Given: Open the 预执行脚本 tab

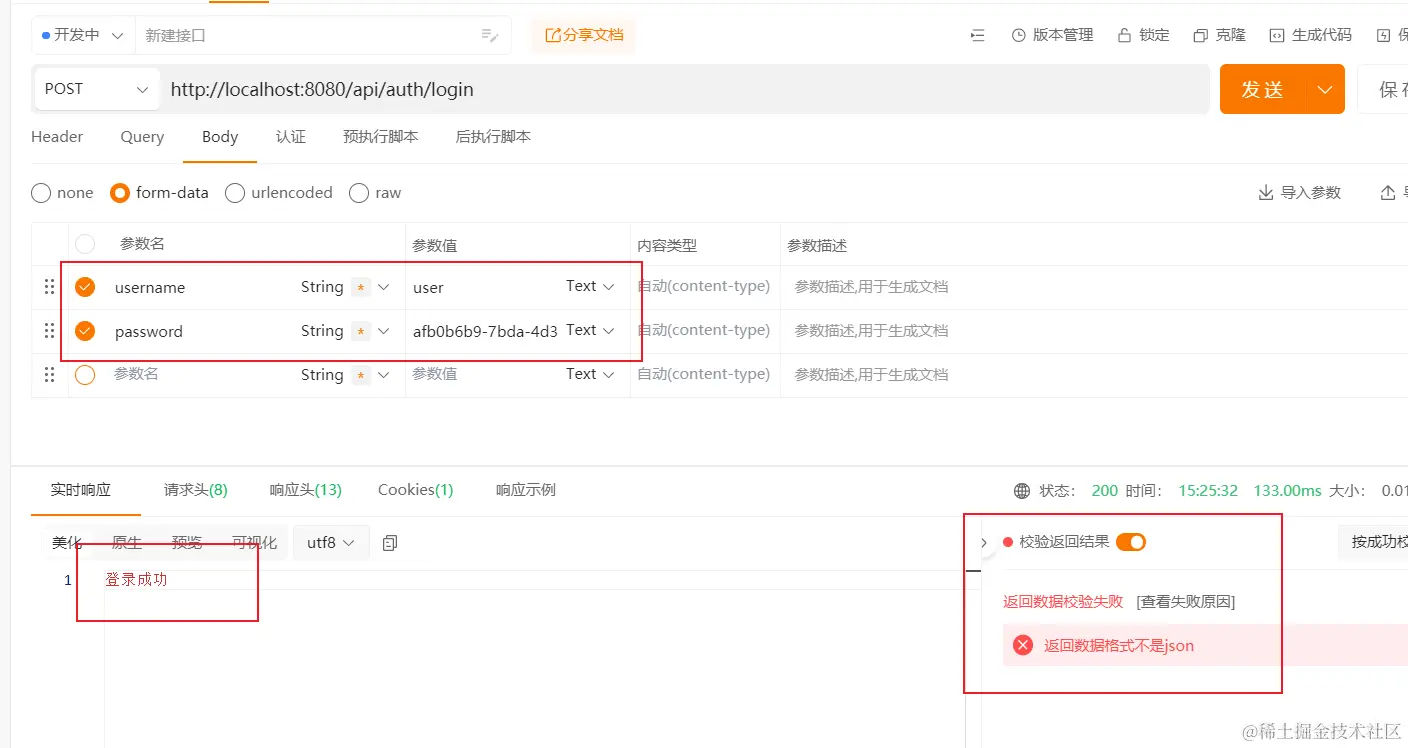Looking at the screenshot, I should click(x=380, y=137).
